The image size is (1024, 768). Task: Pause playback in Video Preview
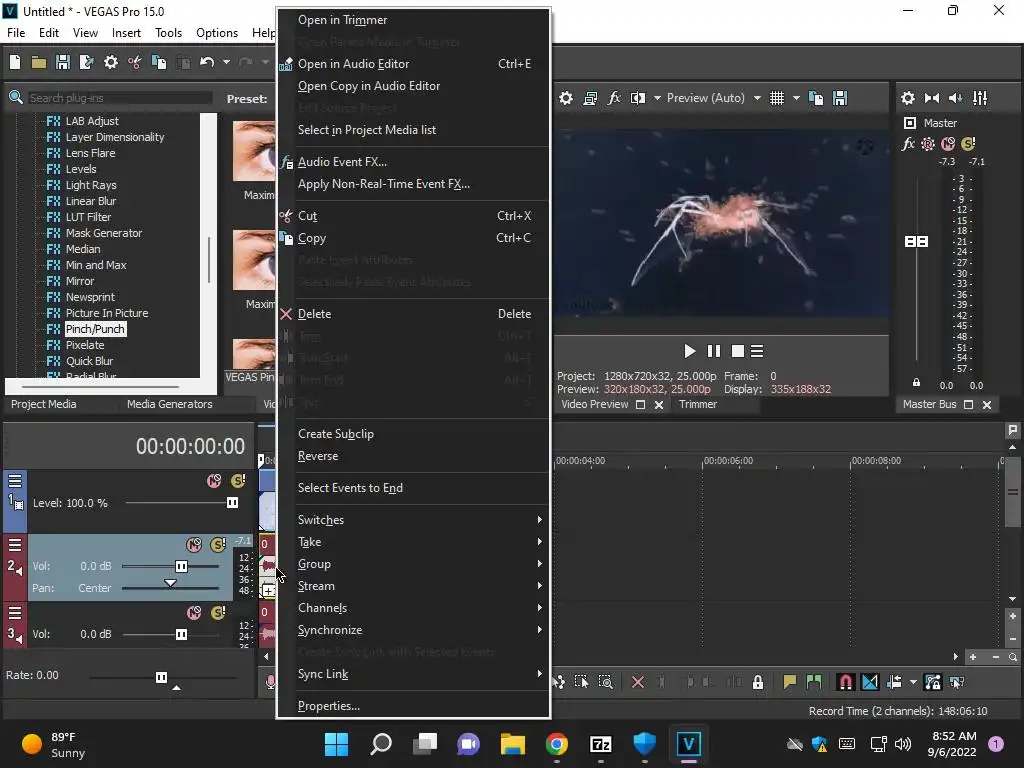(x=714, y=351)
